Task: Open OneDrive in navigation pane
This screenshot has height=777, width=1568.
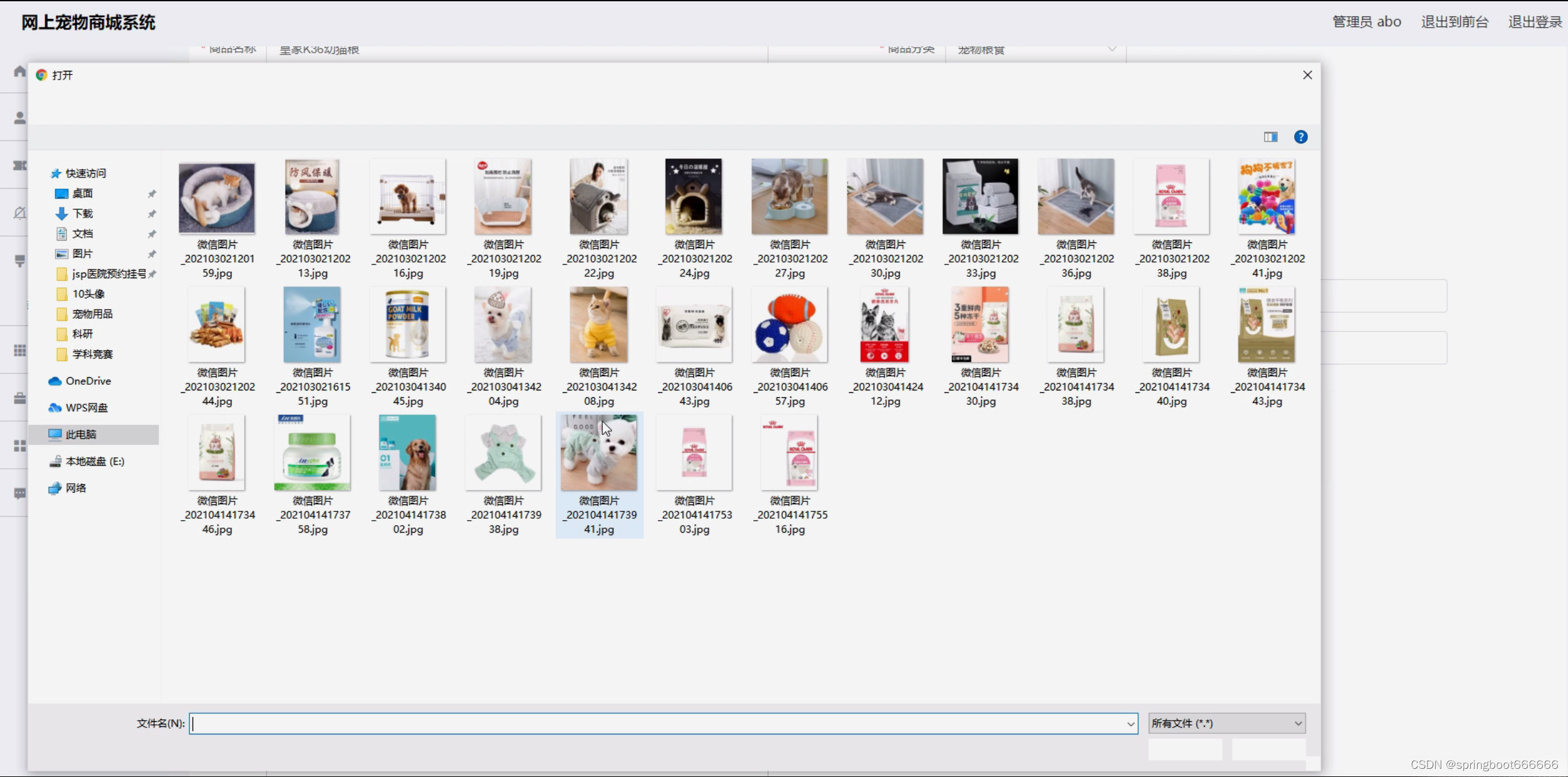Action: tap(88, 381)
